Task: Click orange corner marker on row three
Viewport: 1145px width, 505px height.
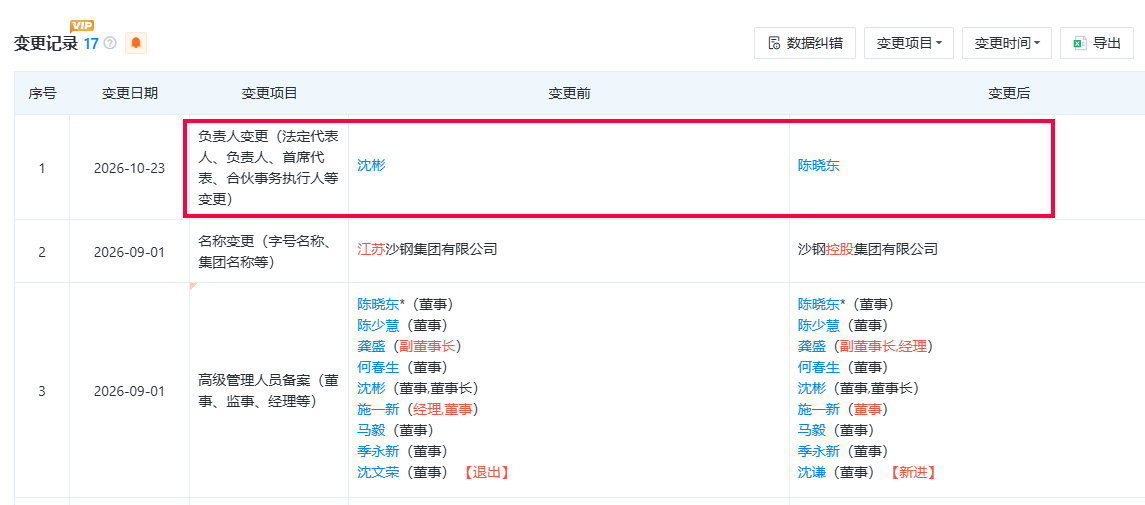Action: pos(193,286)
